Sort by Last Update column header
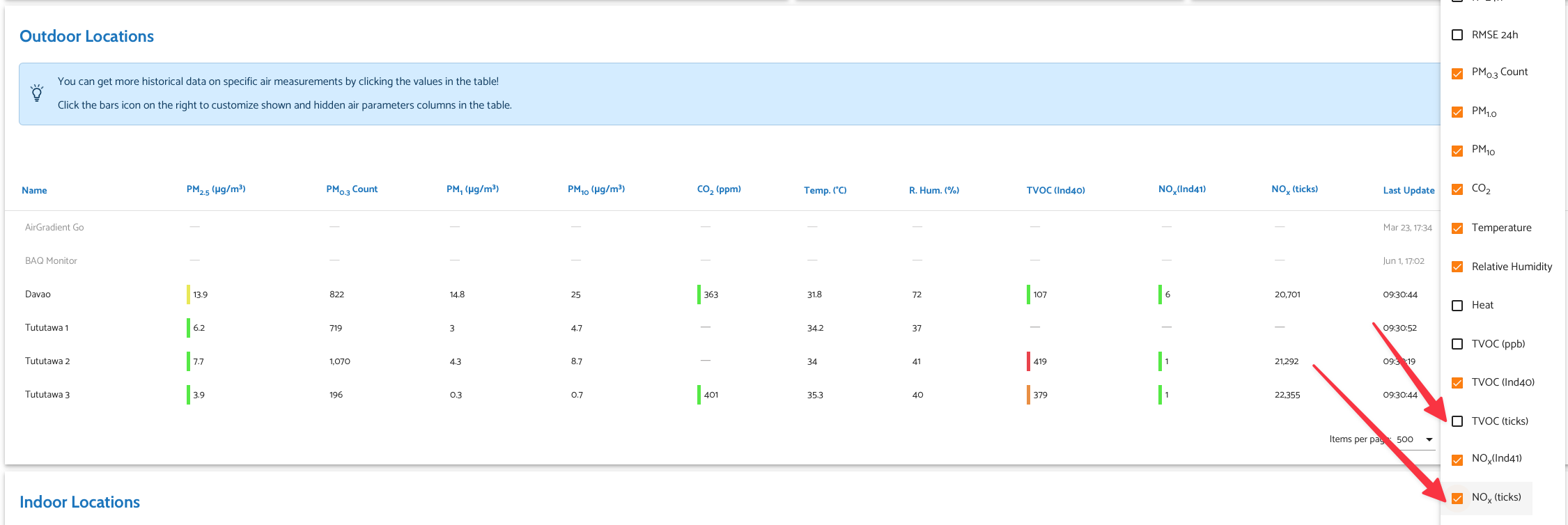 [x=1408, y=190]
